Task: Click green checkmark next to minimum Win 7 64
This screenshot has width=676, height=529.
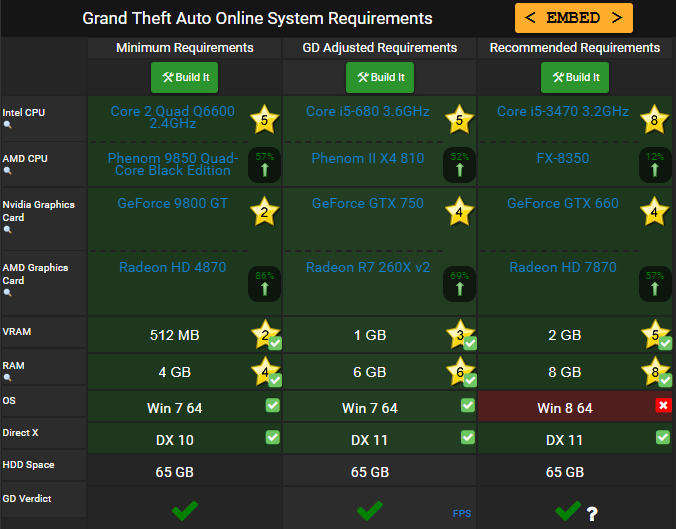Action: (x=272, y=405)
